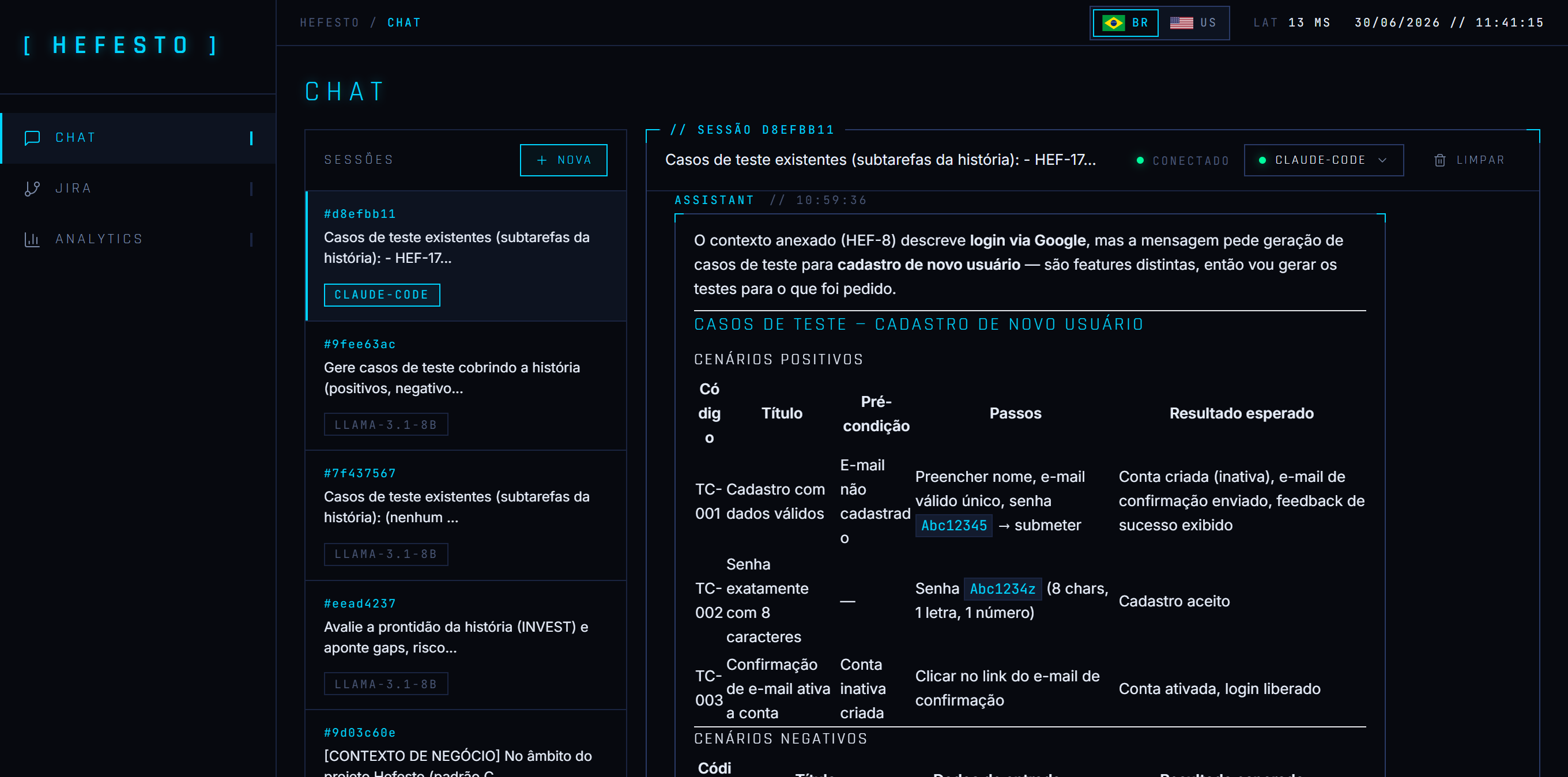
Task: Click the Jira branch icon in sidebar
Action: 32,188
